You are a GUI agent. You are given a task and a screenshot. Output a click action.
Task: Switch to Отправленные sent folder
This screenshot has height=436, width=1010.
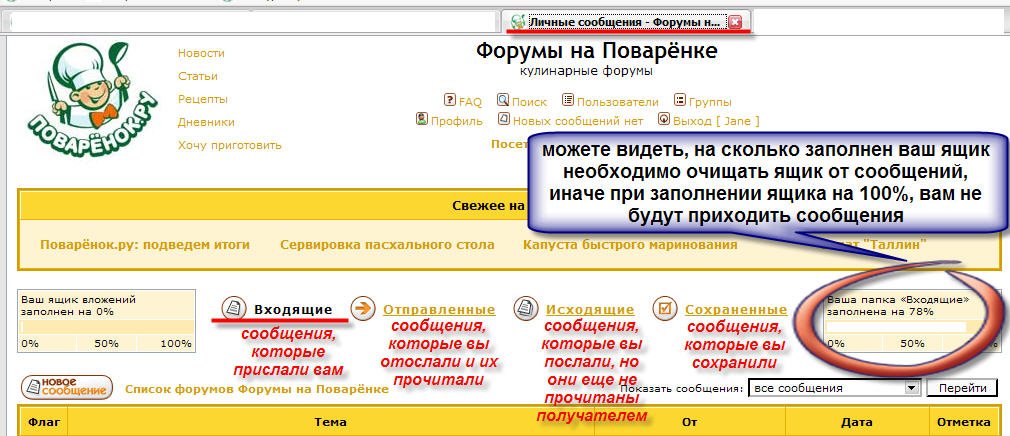pos(438,310)
